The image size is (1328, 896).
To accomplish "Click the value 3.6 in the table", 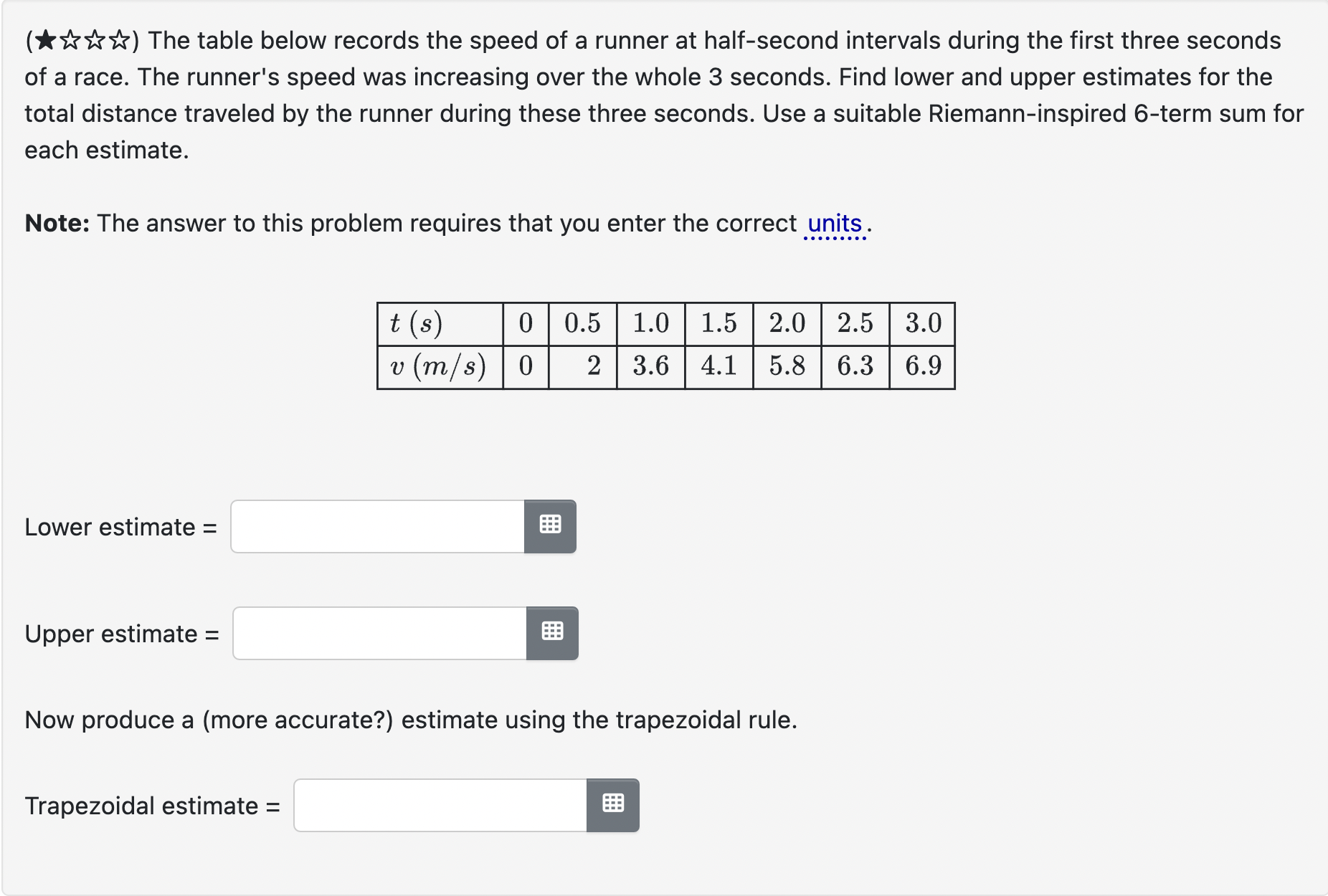I will tap(651, 367).
